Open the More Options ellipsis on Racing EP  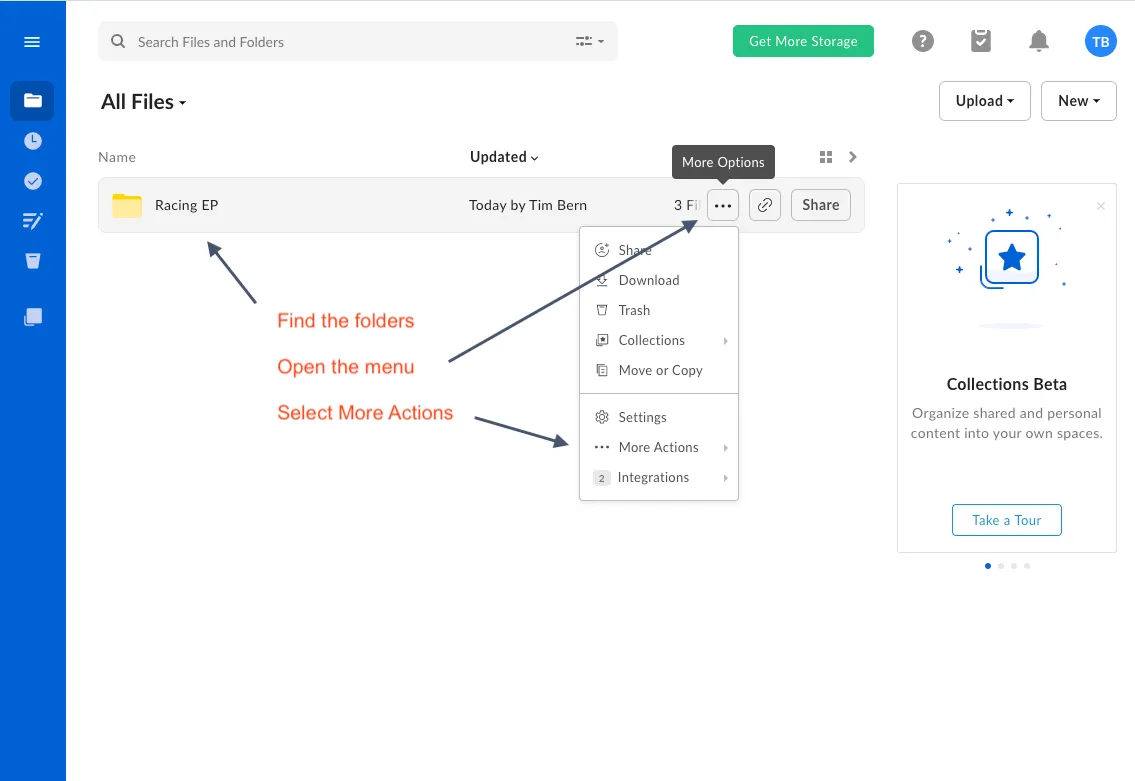(722, 204)
